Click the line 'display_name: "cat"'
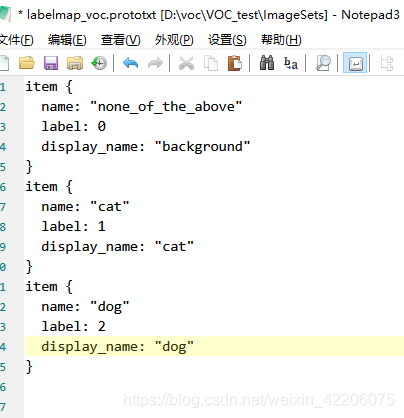 pyautogui.click(x=117, y=247)
